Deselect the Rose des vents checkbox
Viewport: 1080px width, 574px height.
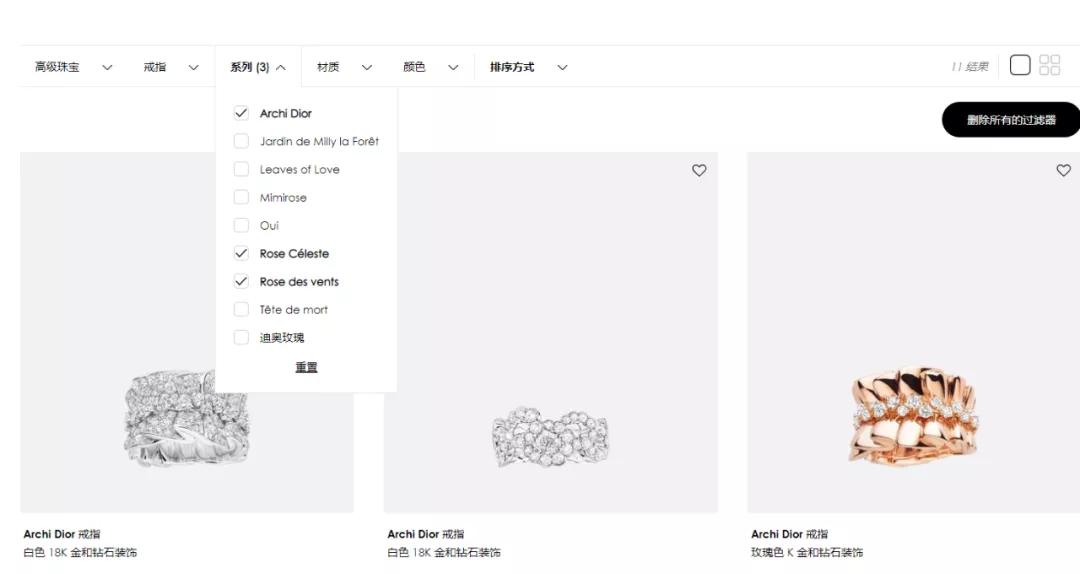pyautogui.click(x=241, y=281)
